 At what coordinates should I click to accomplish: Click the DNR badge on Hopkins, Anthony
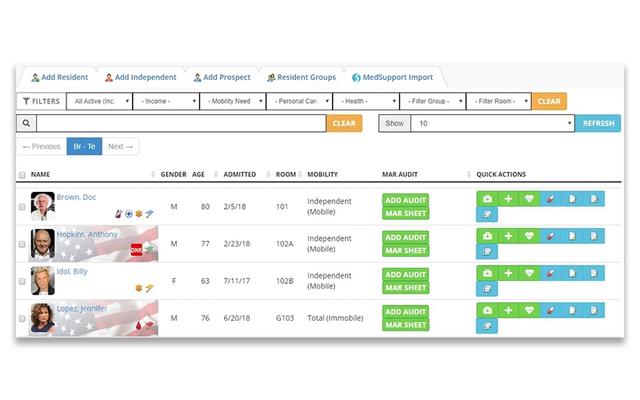click(x=136, y=250)
